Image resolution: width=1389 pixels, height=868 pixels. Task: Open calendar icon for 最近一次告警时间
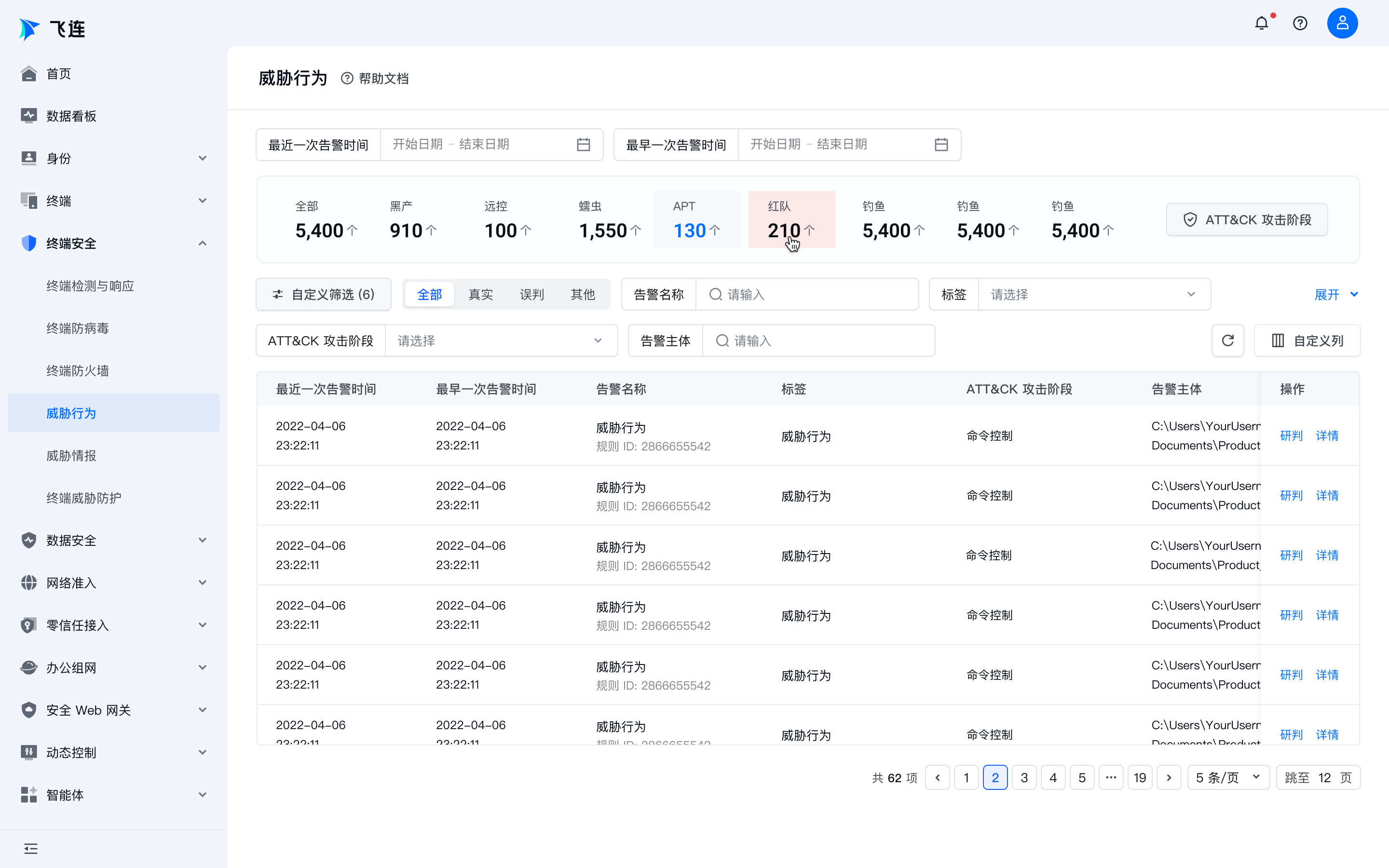[583, 145]
